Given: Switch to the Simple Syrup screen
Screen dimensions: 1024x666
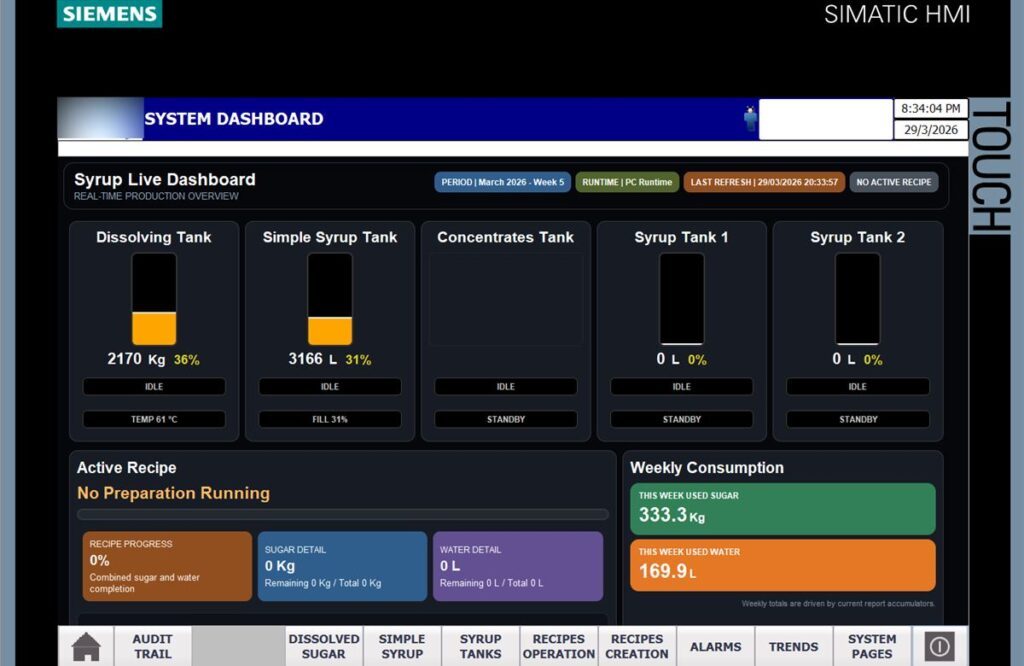Looking at the screenshot, I should 402,646.
